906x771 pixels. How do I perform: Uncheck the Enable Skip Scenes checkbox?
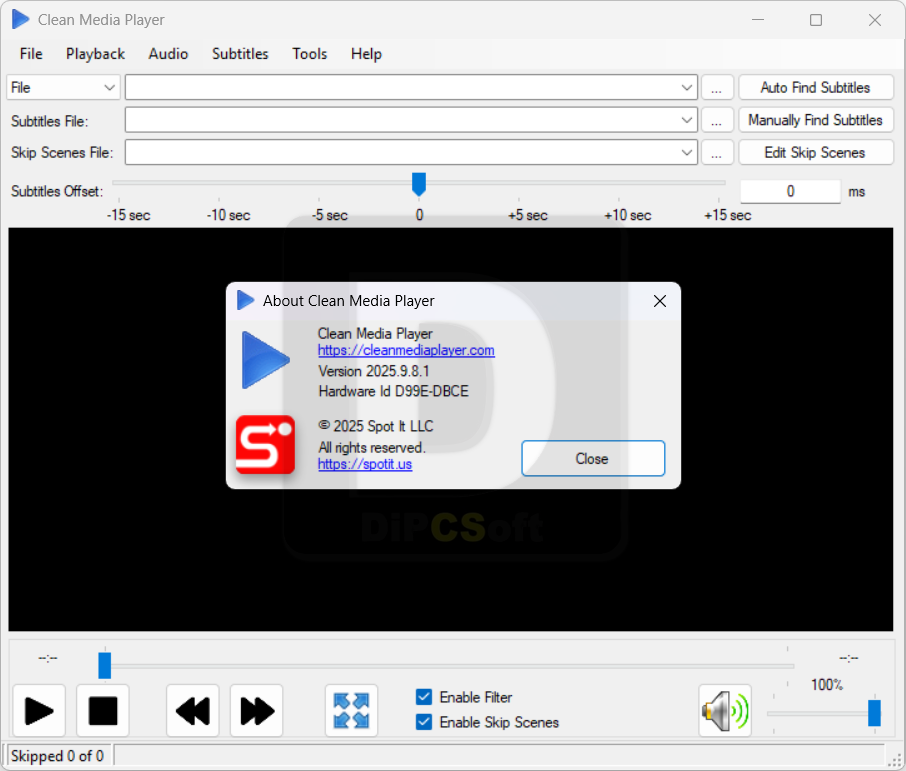pos(424,722)
